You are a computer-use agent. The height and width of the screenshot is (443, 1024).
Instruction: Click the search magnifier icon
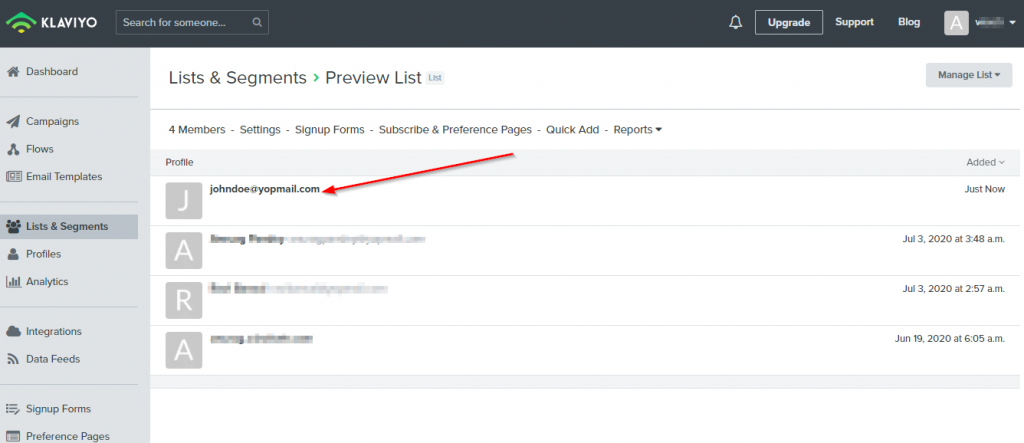pos(257,22)
